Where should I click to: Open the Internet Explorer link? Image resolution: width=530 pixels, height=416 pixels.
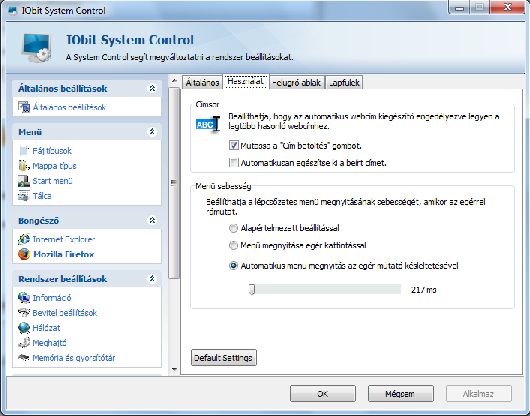(x=64, y=239)
